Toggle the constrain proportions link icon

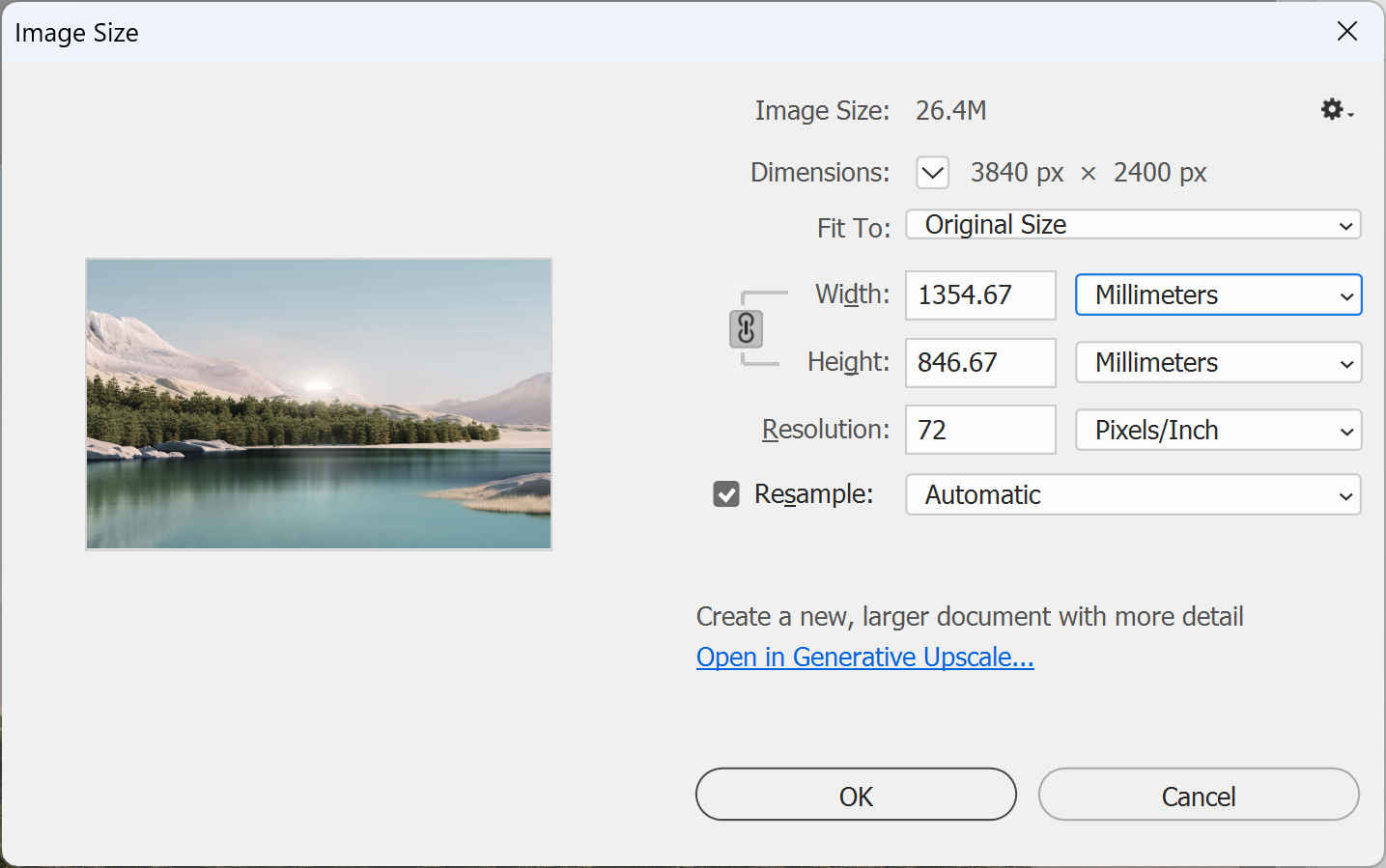[x=746, y=328]
